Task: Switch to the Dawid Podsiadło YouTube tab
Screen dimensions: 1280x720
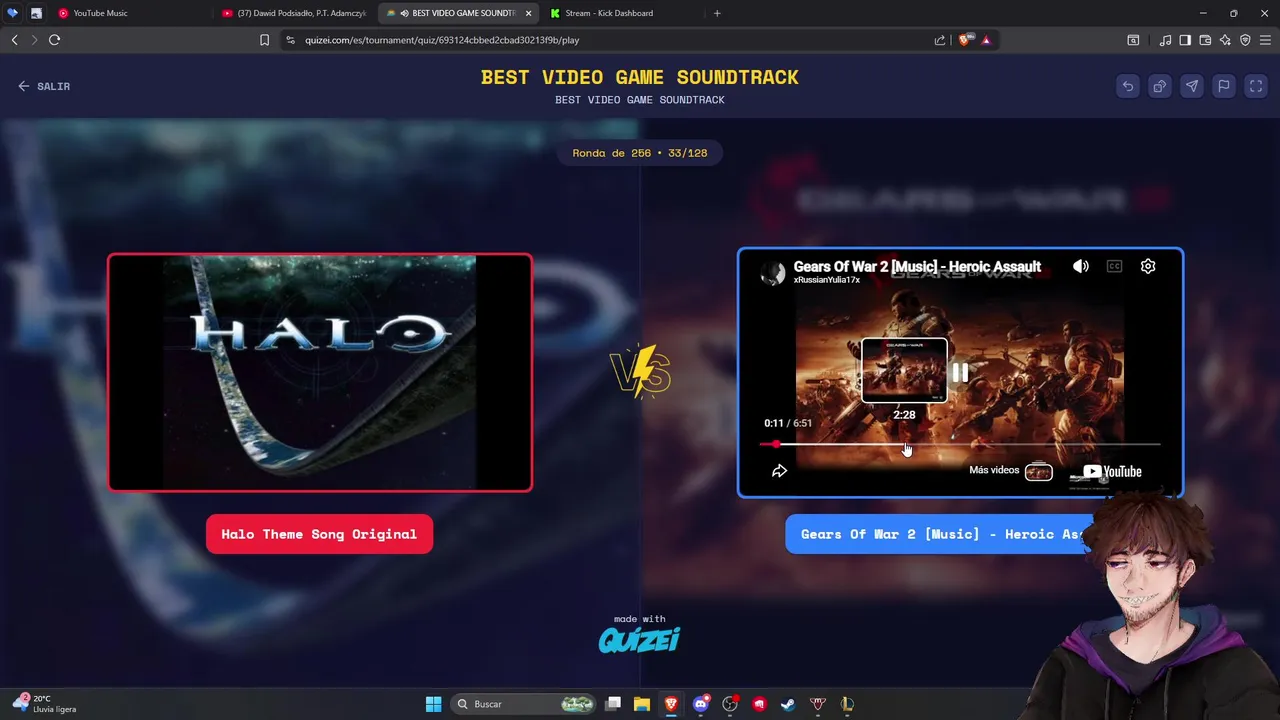Action: click(x=295, y=13)
